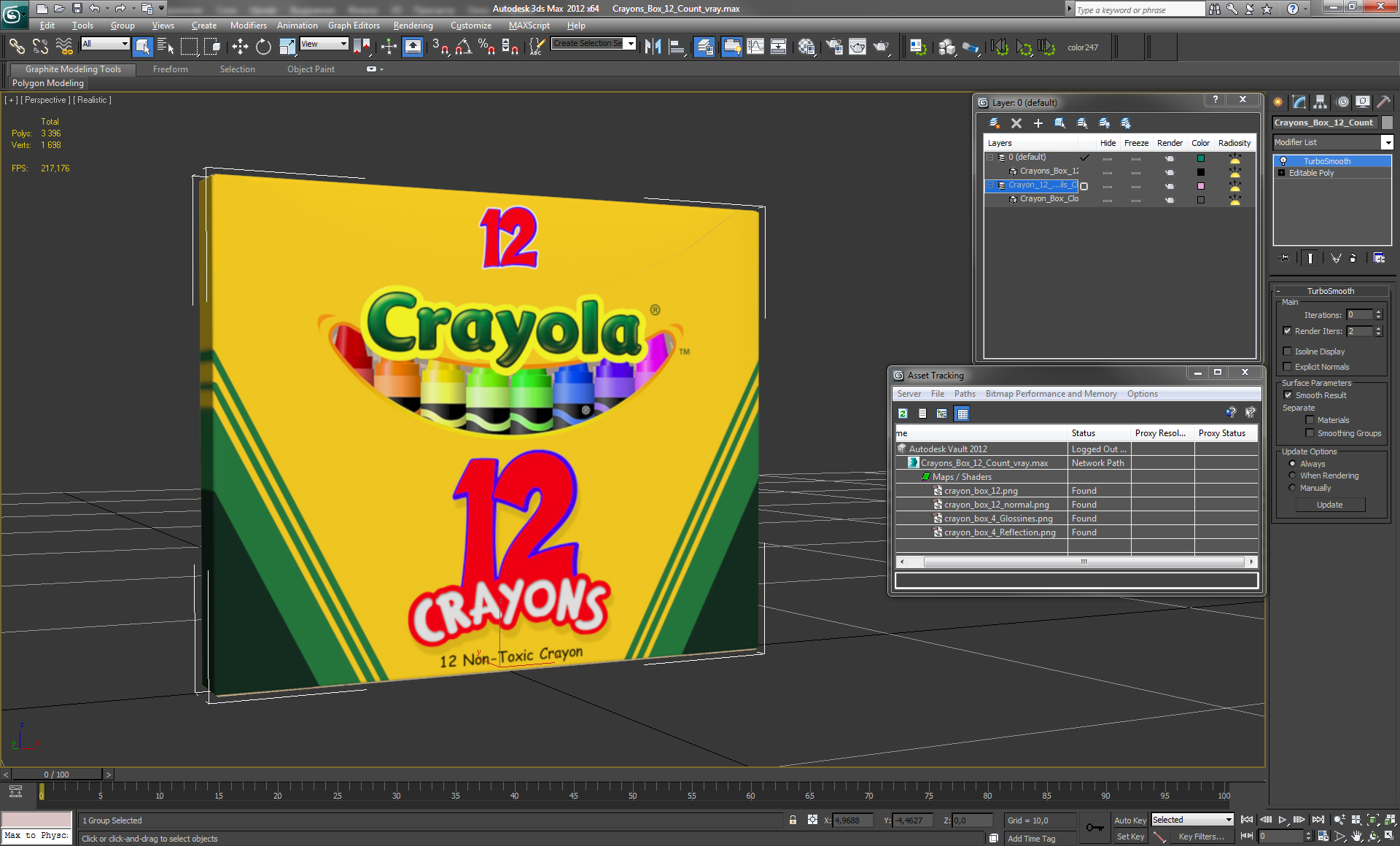Collapse the 0 (default) layer
The width and height of the screenshot is (1400, 846).
click(x=990, y=158)
